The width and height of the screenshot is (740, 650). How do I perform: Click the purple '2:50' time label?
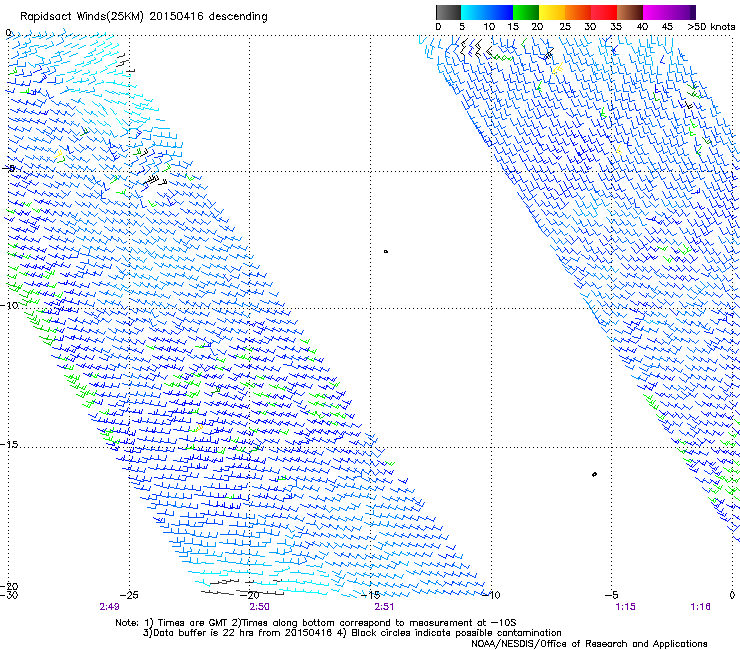[260, 607]
